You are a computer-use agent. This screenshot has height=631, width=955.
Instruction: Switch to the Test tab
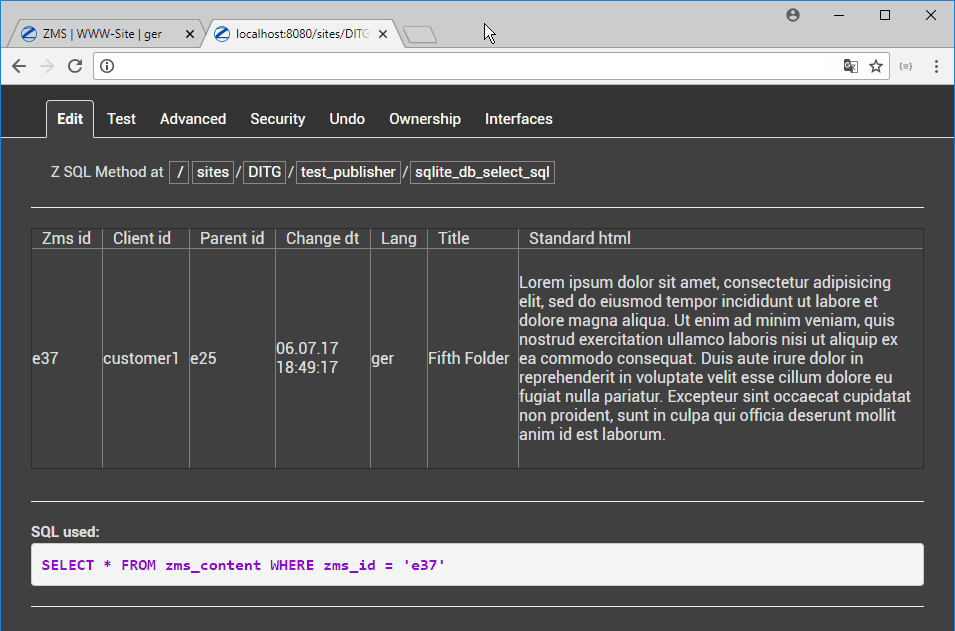pos(121,119)
